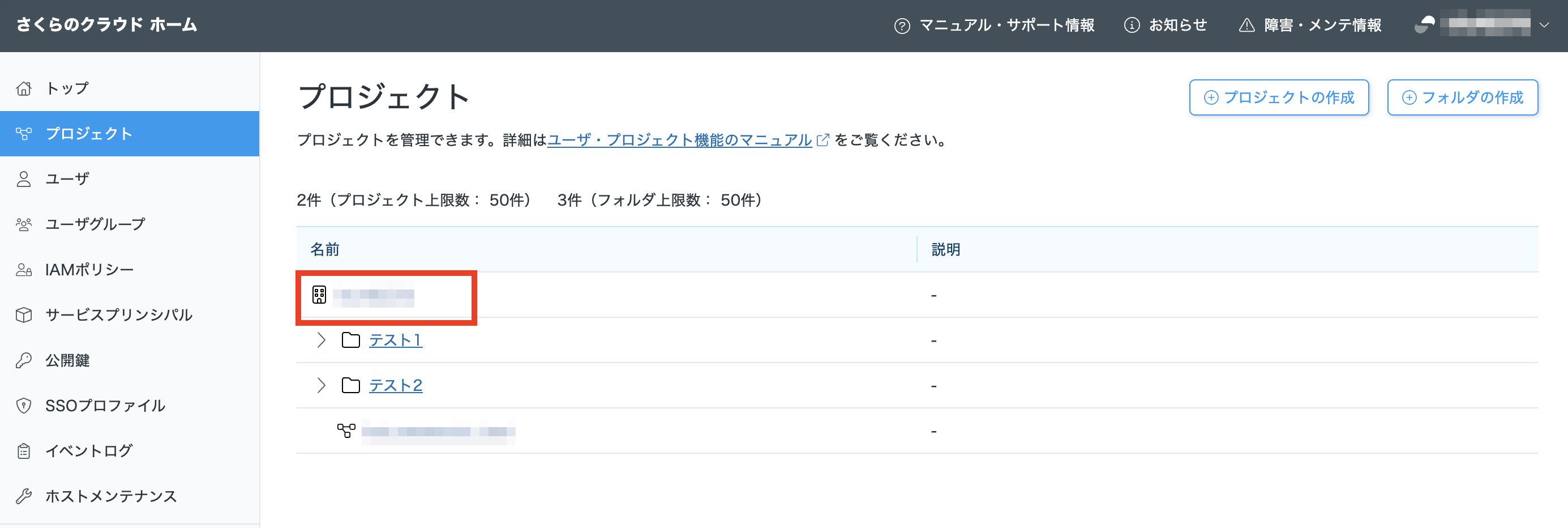Click the clipboard icon beside イベントログ

(x=24, y=452)
